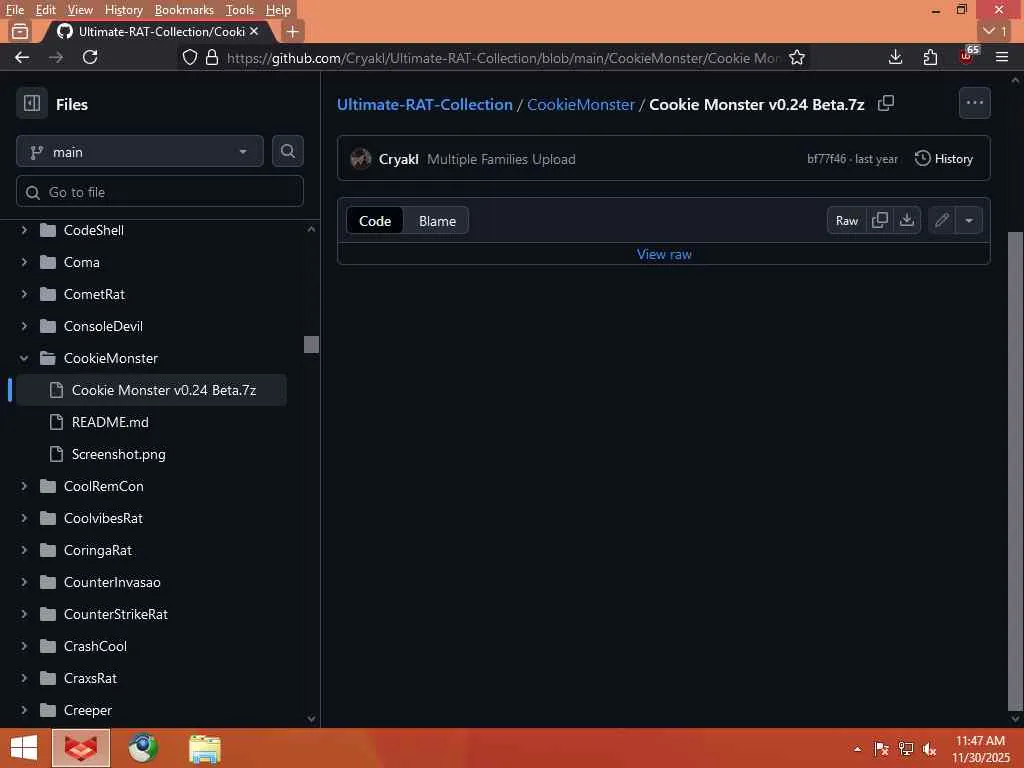Close the Ultimate-RAT-Collection browser tab
Viewport: 1024px width, 768px height.
click(254, 31)
